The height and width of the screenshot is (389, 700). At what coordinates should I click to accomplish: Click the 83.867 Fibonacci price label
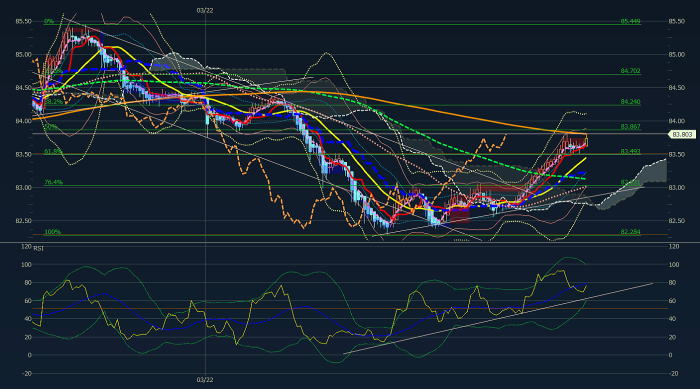click(x=630, y=127)
